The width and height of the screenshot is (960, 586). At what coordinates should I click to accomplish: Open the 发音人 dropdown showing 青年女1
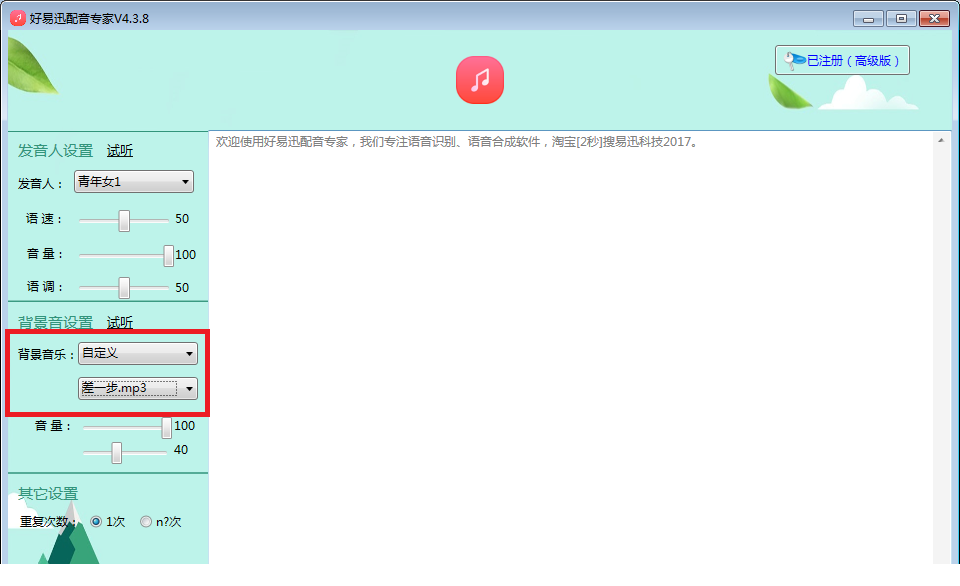click(x=134, y=182)
